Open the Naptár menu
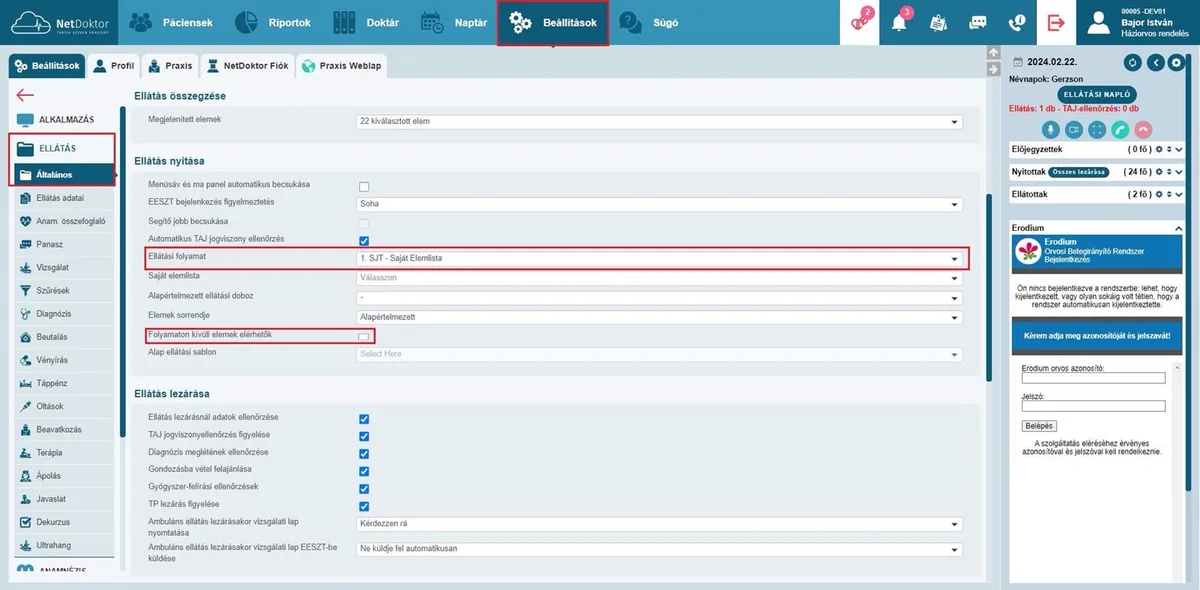Image resolution: width=1200 pixels, height=590 pixels. [x=453, y=22]
